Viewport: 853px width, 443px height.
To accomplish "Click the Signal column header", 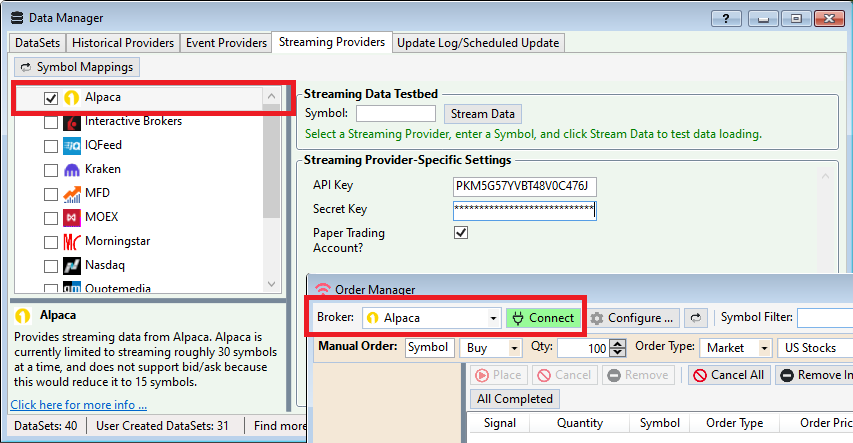I will 499,423.
